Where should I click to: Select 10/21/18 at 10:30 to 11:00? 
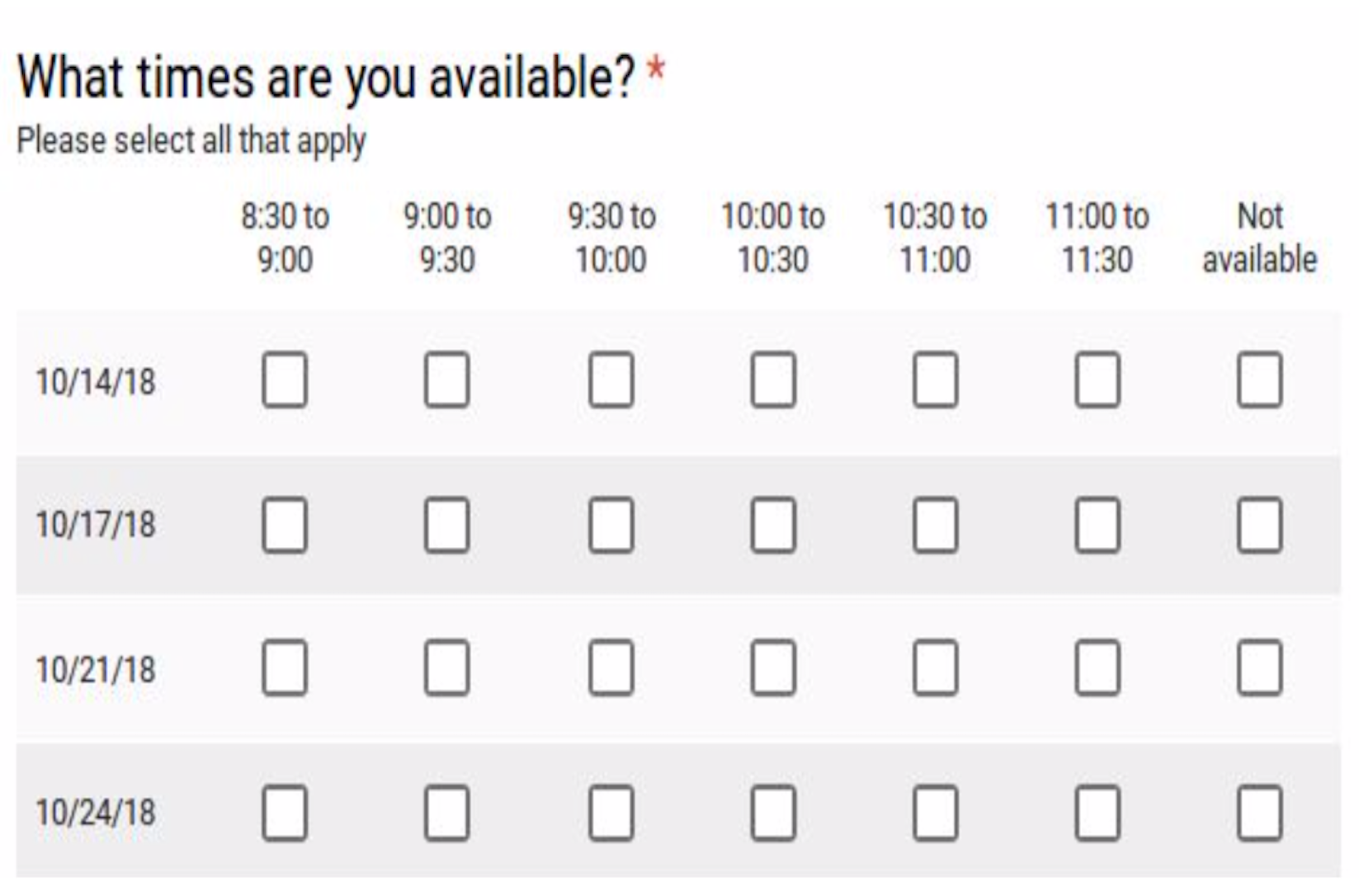[x=936, y=668]
